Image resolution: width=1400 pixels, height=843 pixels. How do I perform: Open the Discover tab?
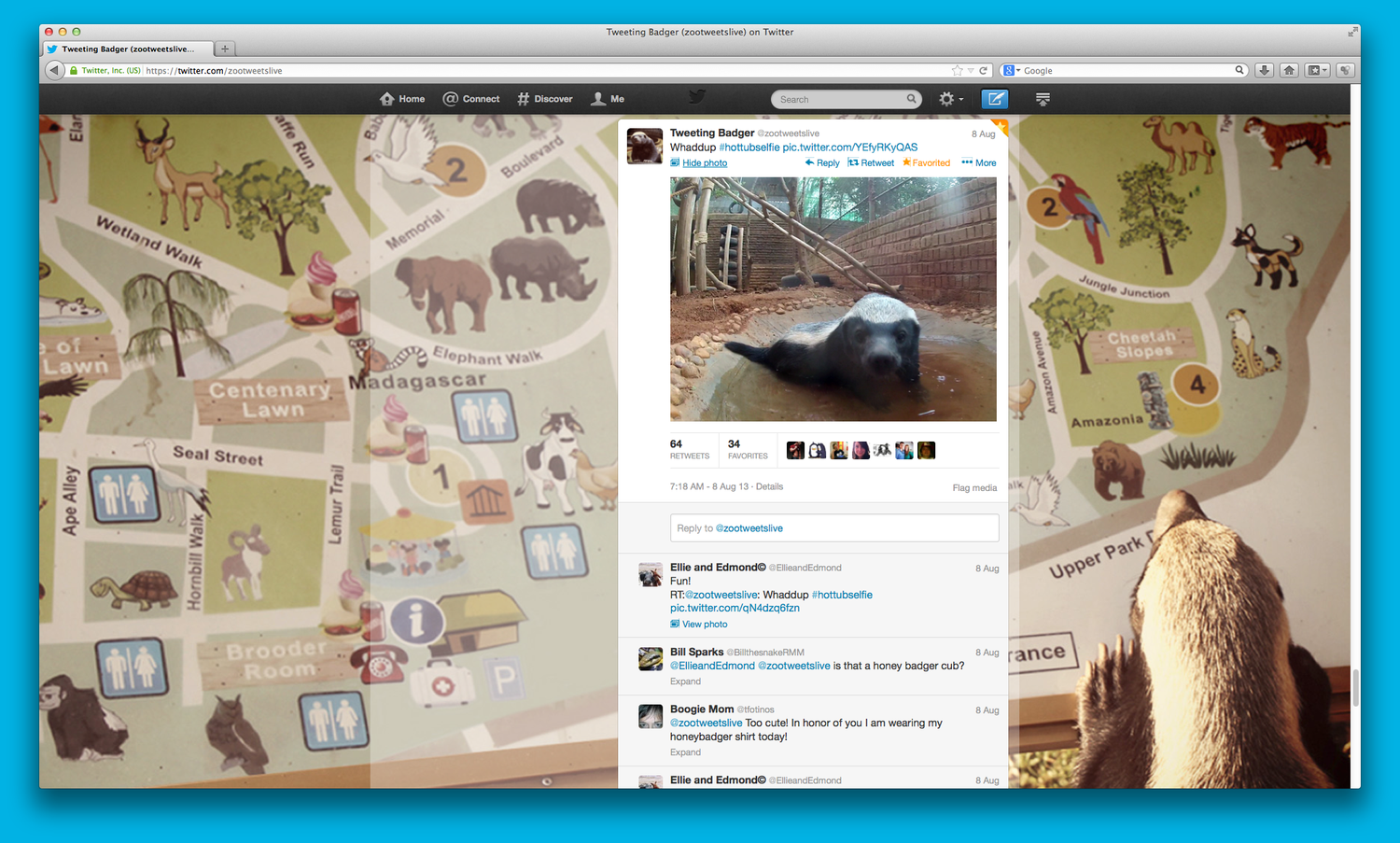coord(545,99)
